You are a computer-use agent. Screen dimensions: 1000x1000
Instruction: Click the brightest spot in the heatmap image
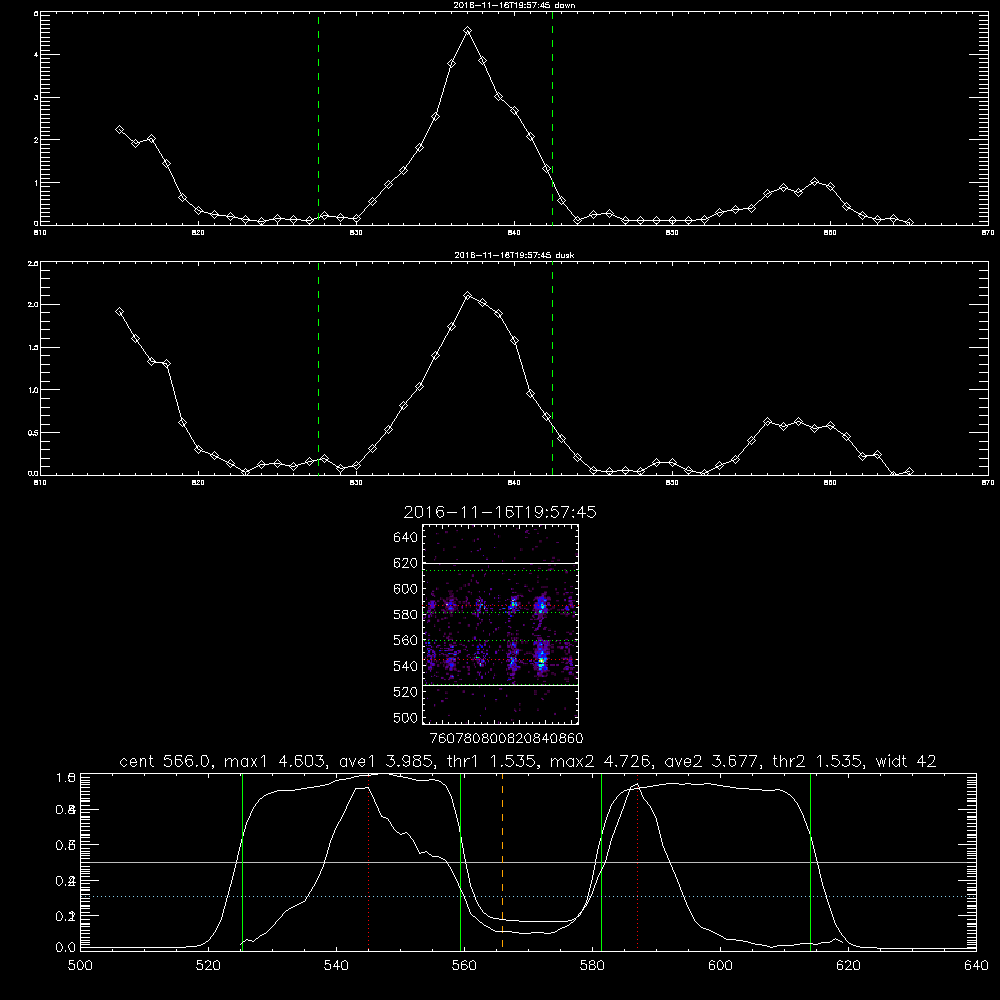coord(541,662)
